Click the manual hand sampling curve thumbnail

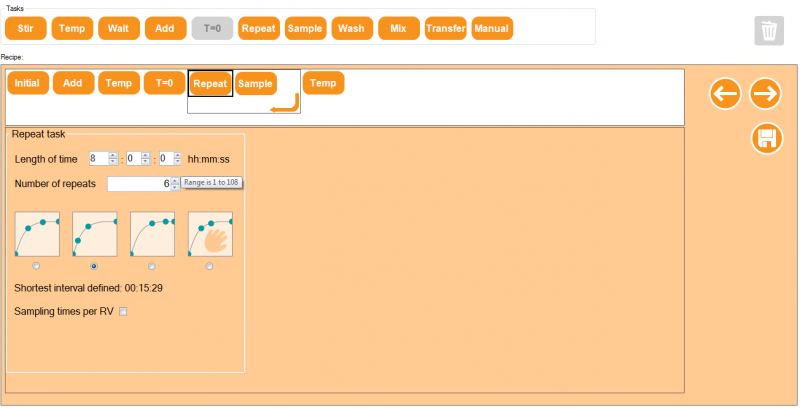(210, 234)
